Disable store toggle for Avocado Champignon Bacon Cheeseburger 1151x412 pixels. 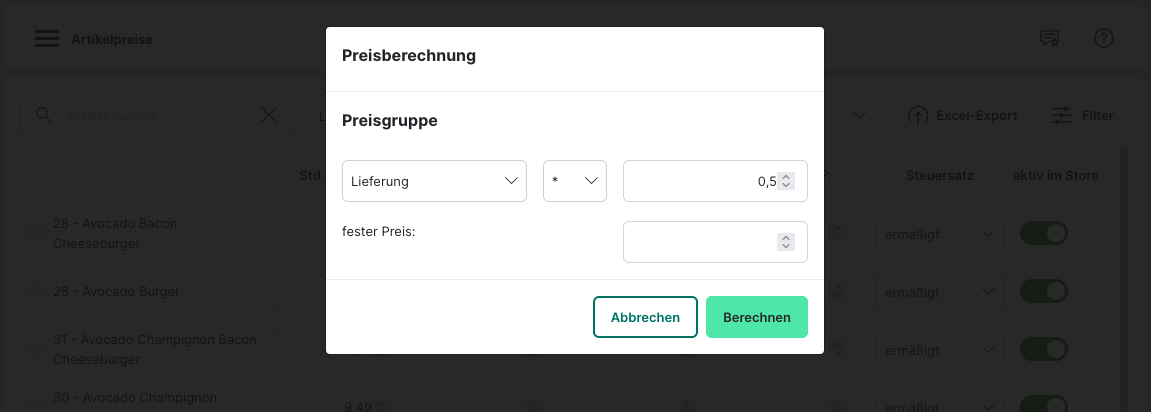click(1043, 350)
